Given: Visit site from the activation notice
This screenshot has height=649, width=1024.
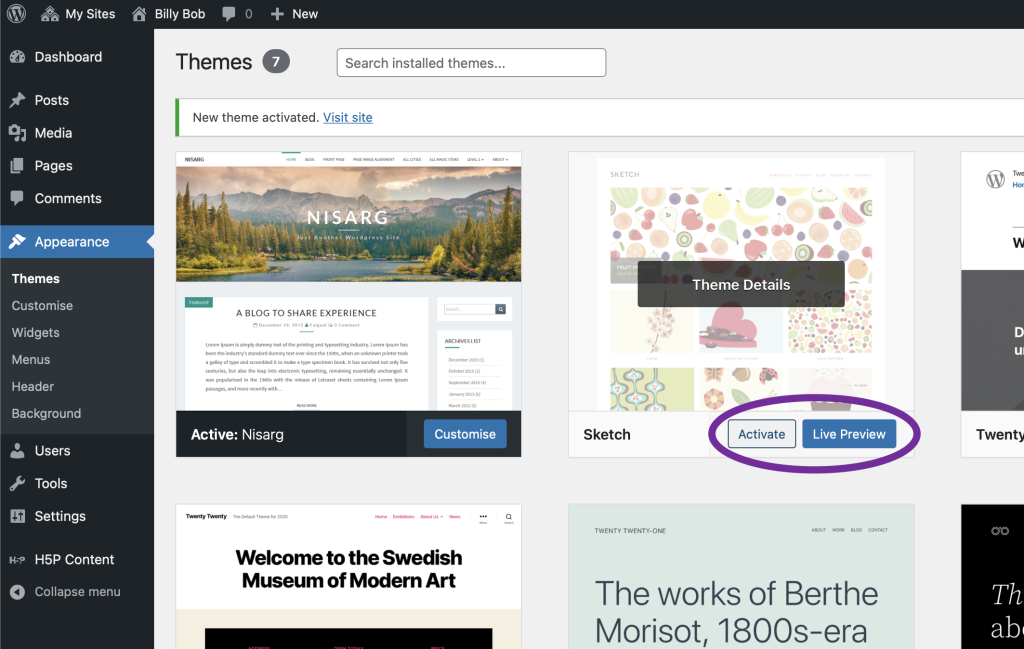Looking at the screenshot, I should click(x=347, y=116).
